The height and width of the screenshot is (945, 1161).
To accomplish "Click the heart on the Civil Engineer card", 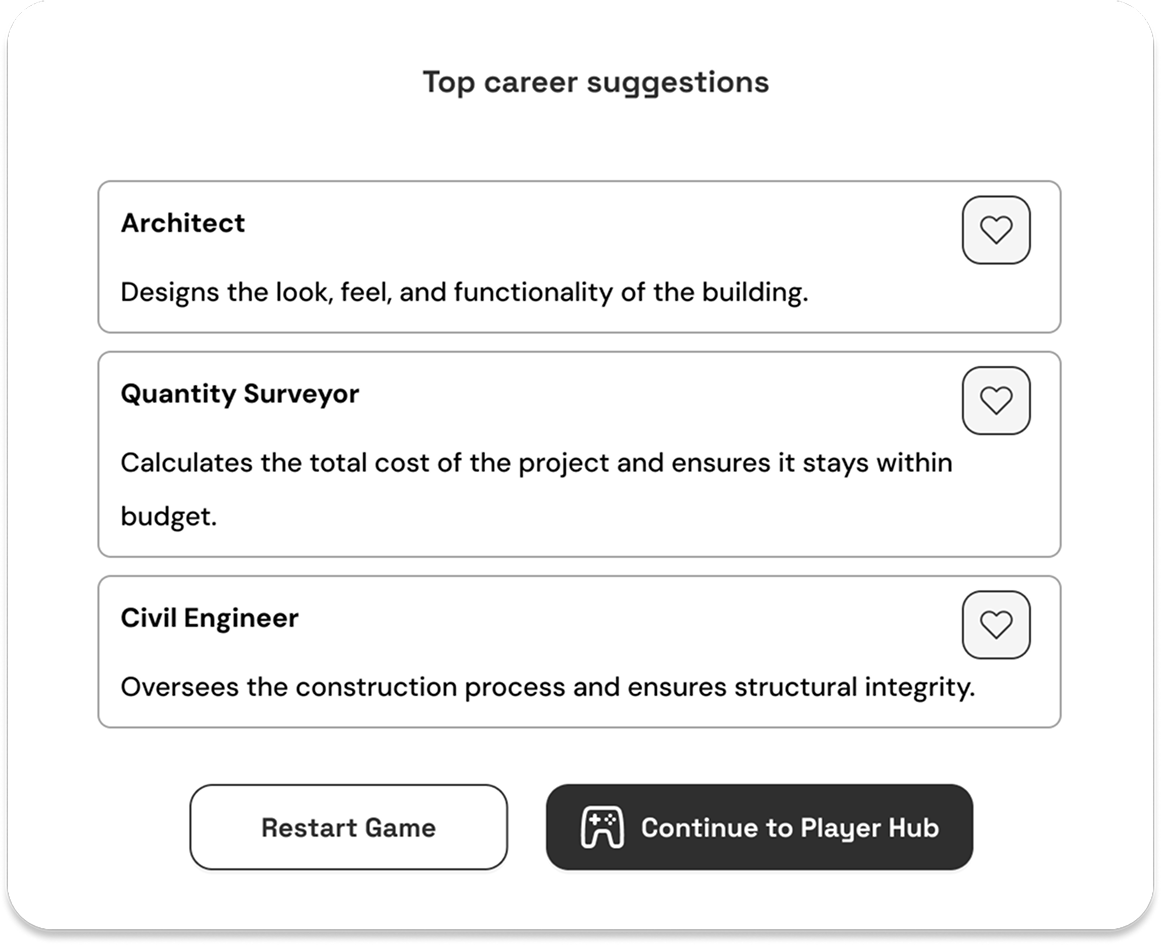I will pyautogui.click(x=996, y=624).
